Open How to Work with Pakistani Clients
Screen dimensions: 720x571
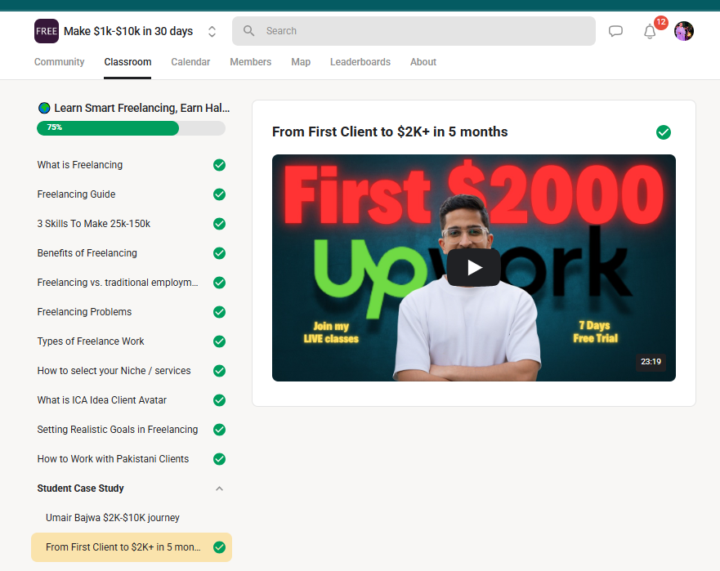tap(113, 459)
